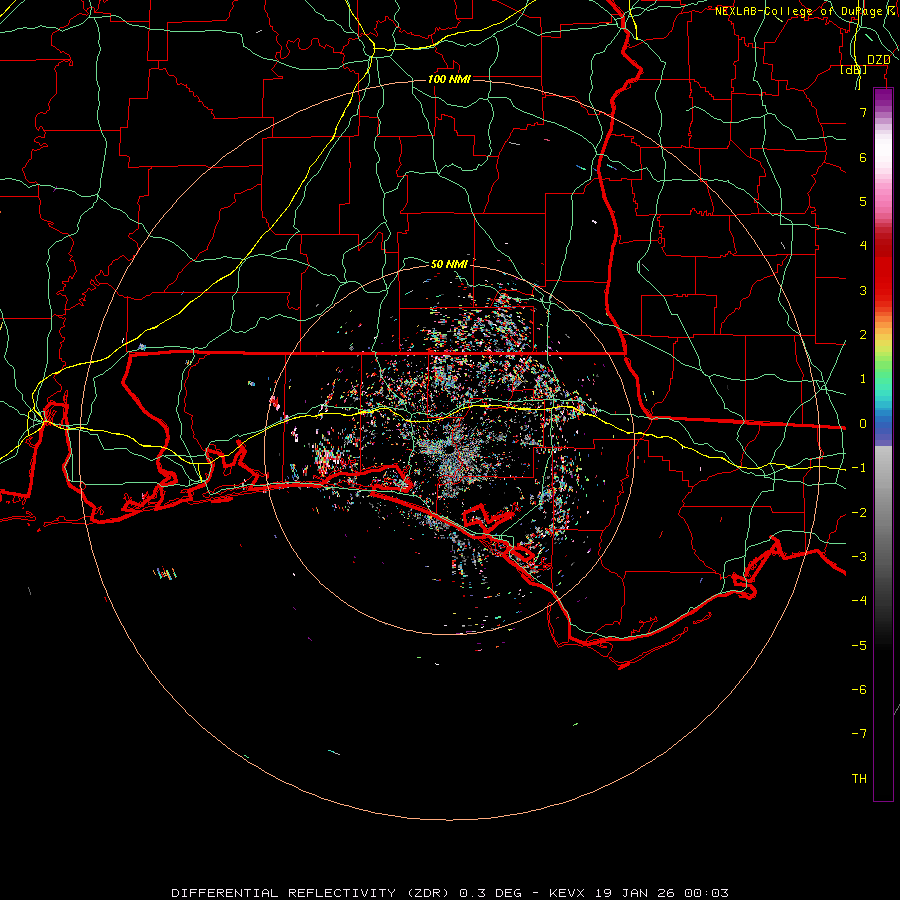Click the "DIFFERENTIAL REFLECTIVITY (ZDR)" caption text

pos(312,893)
